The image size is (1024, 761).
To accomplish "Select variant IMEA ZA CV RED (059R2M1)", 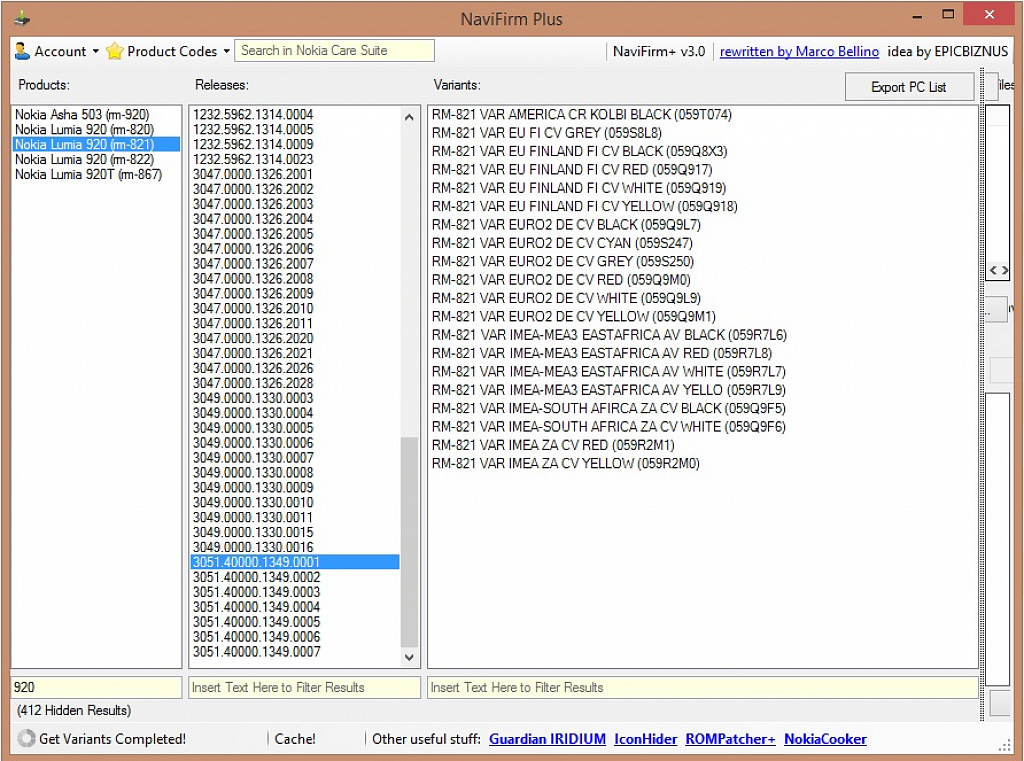I will [703, 445].
